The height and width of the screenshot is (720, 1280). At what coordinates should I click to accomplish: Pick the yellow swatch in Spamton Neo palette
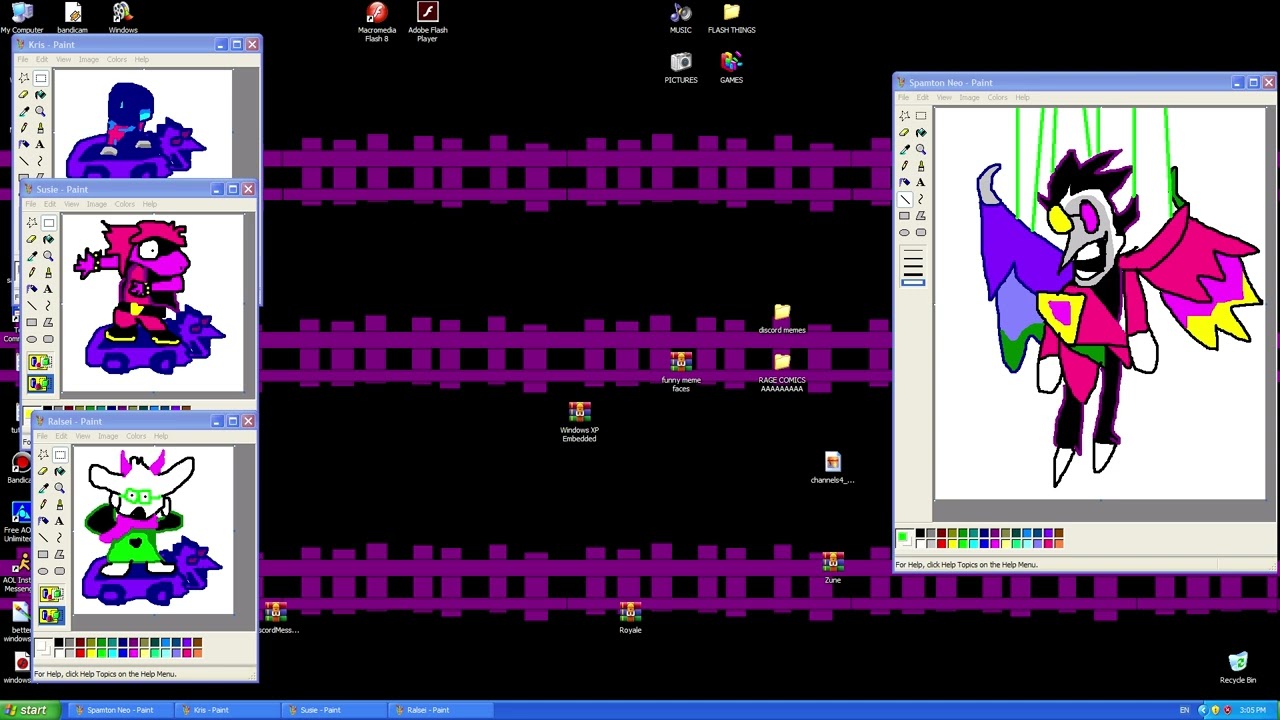pyautogui.click(x=952, y=543)
